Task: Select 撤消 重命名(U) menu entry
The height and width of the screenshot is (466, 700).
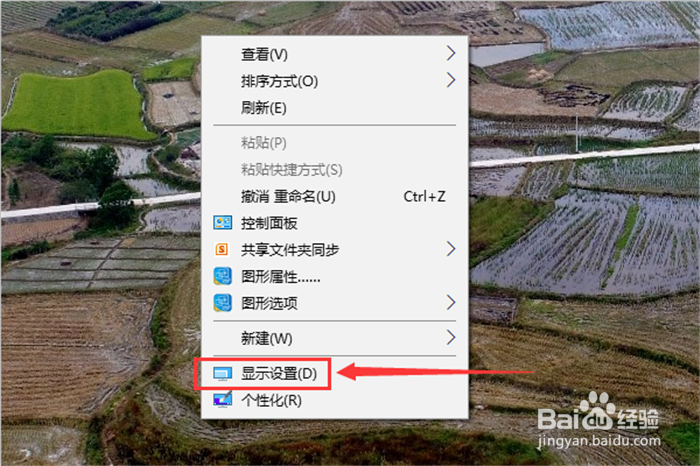Action: pyautogui.click(x=334, y=196)
